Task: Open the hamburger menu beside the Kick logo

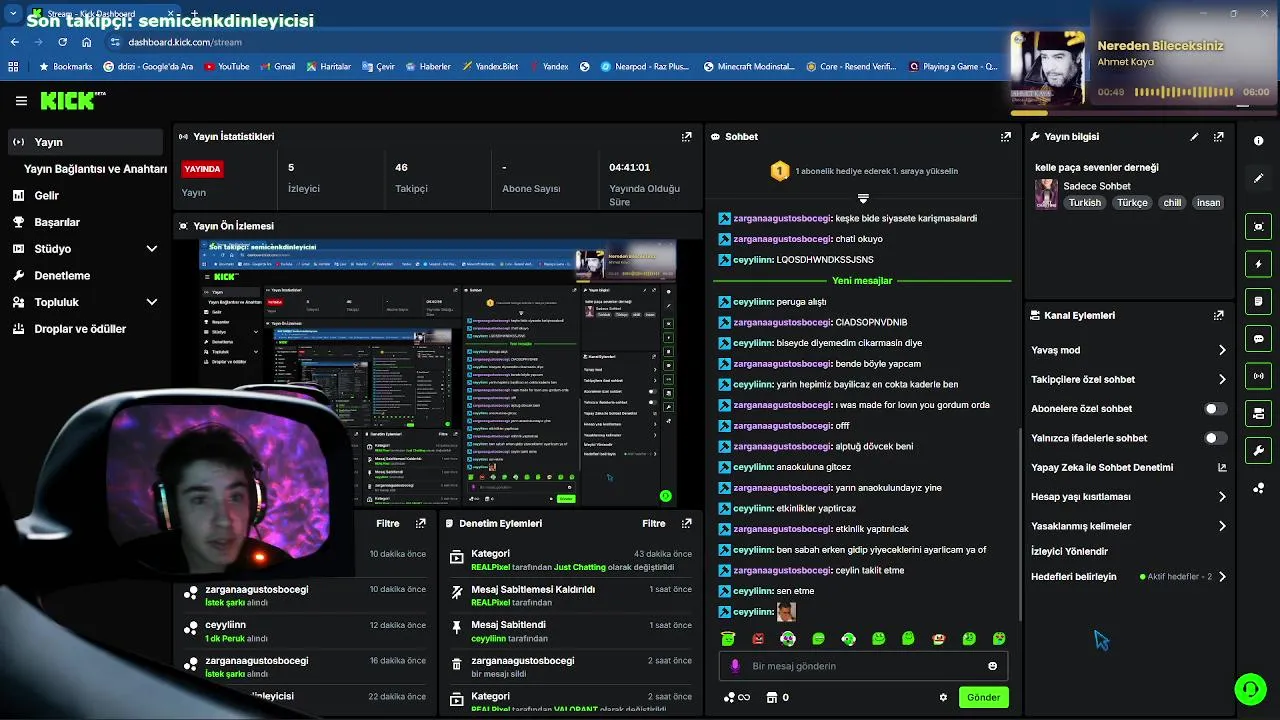Action: click(x=21, y=101)
